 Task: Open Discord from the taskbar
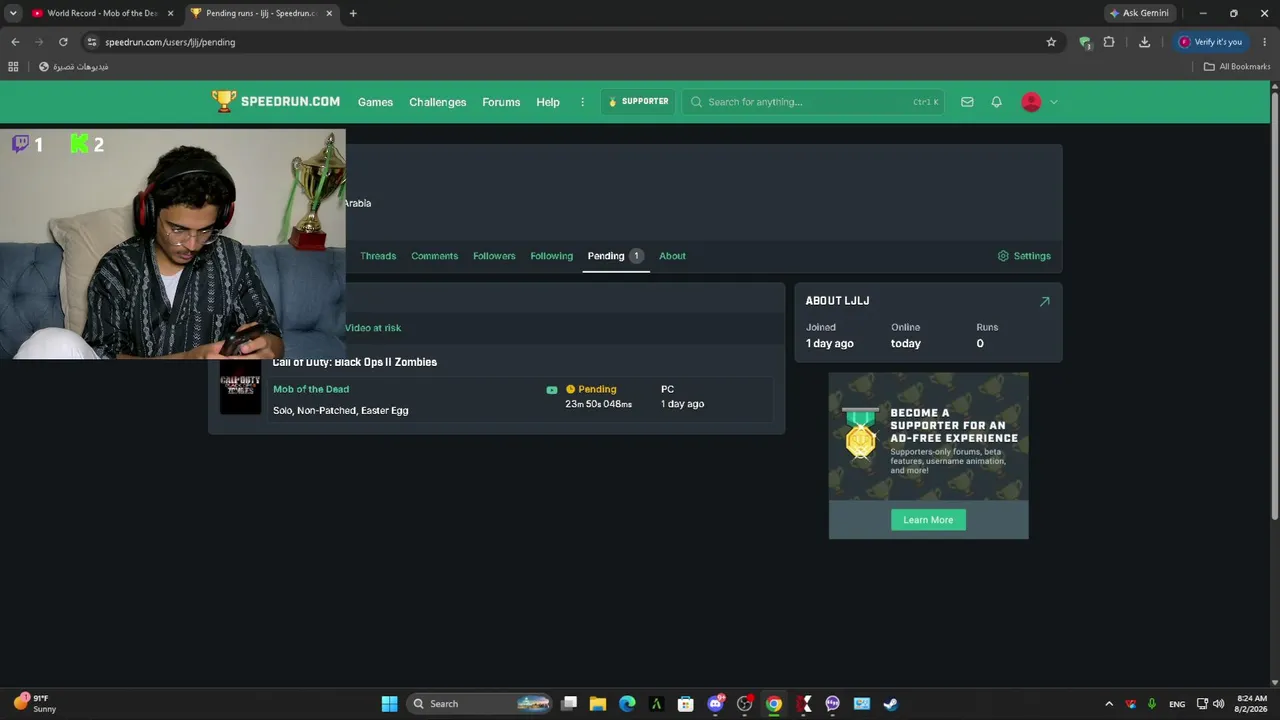click(715, 704)
